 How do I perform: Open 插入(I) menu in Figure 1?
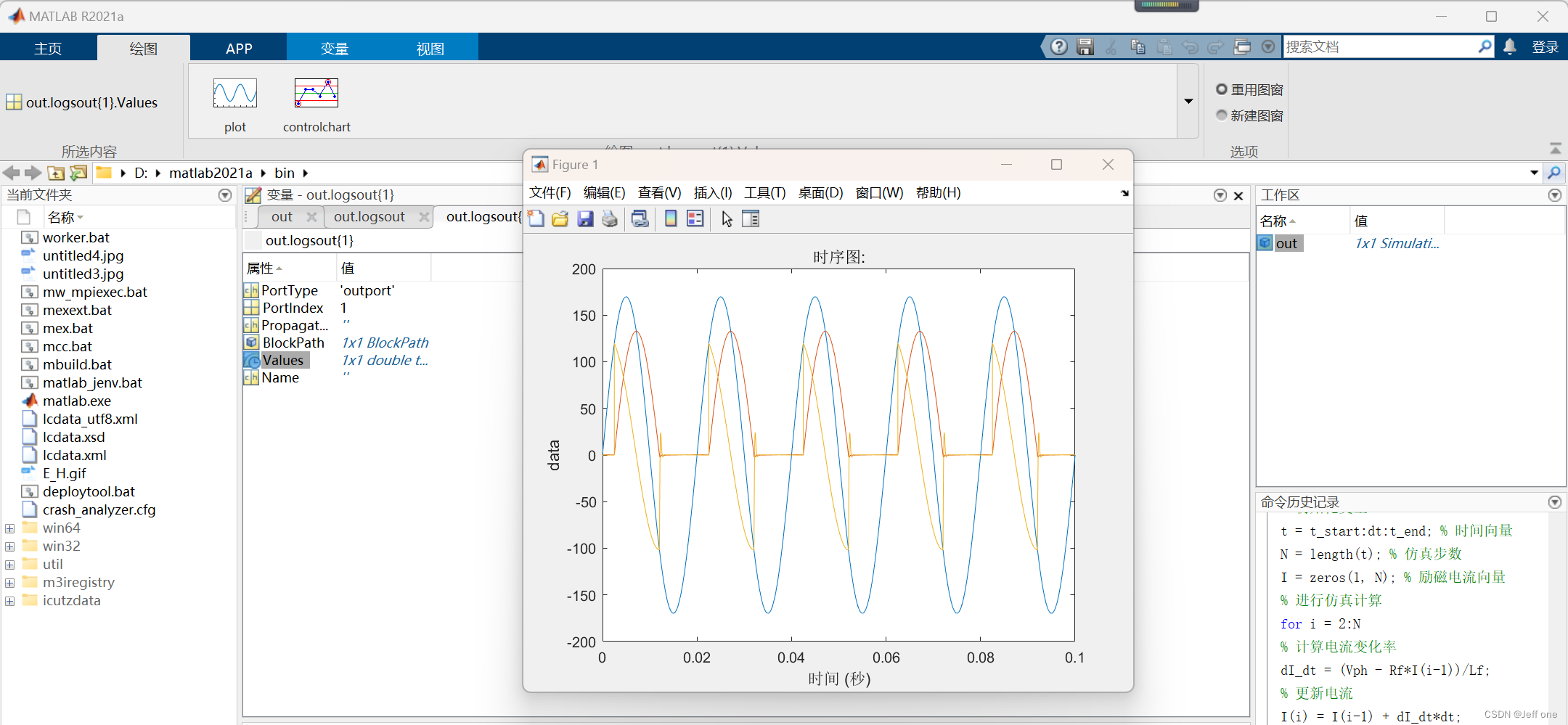tap(713, 193)
